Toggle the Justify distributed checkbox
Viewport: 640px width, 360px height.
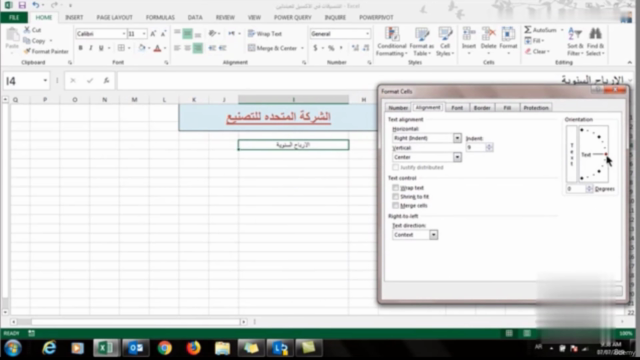(x=396, y=168)
